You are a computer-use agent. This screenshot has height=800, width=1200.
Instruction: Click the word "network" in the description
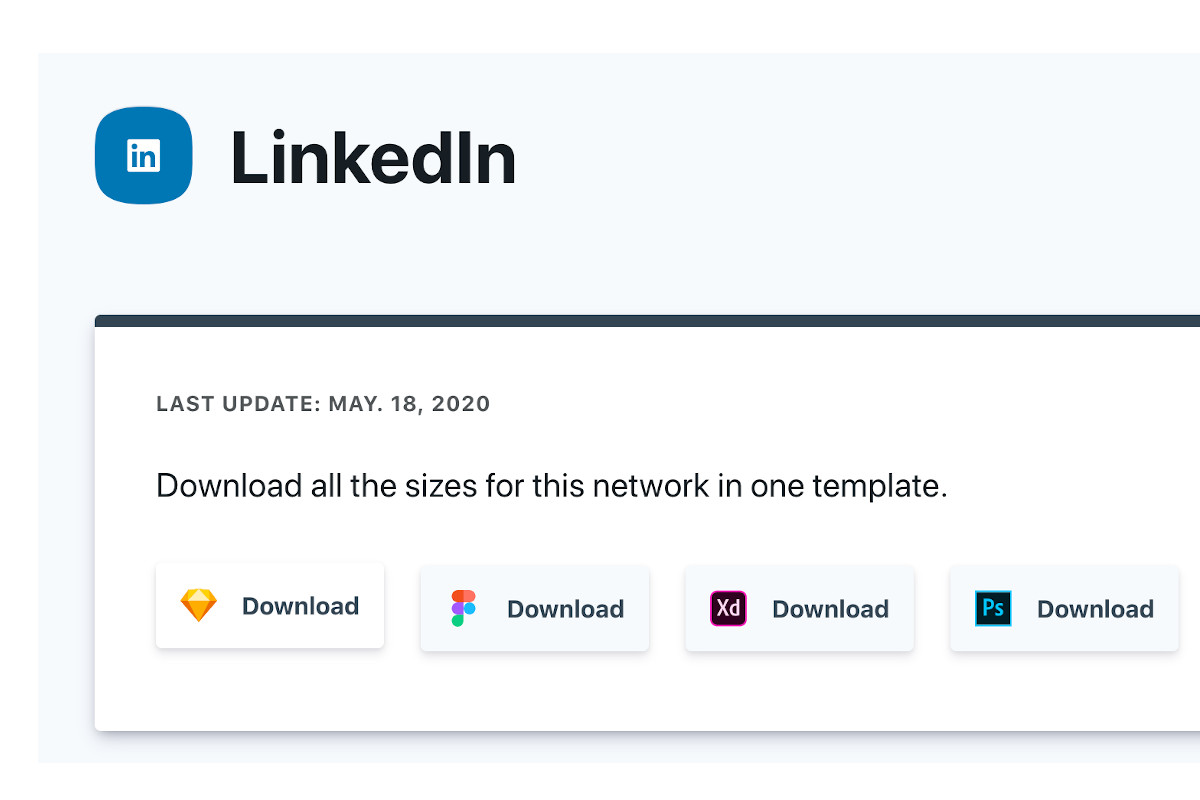[651, 487]
